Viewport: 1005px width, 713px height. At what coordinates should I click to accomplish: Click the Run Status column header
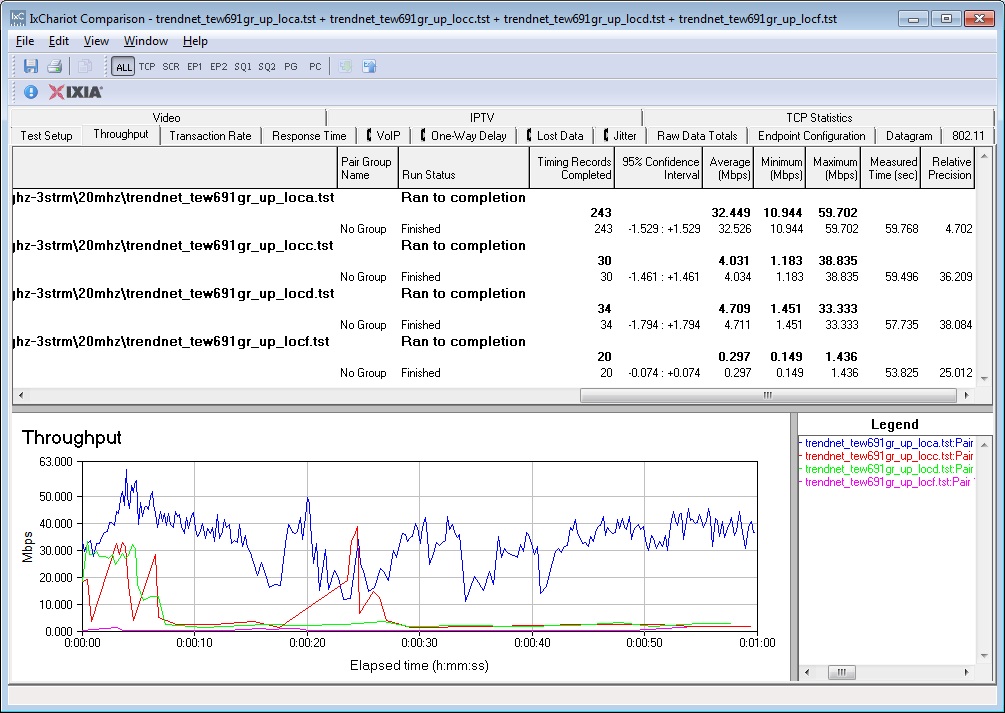pos(463,168)
